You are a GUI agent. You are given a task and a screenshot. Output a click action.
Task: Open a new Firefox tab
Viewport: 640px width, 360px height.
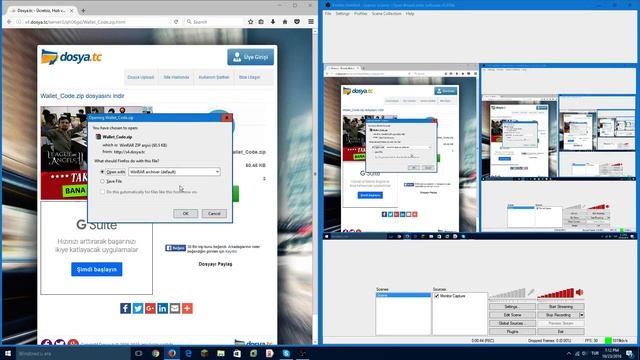tap(83, 11)
